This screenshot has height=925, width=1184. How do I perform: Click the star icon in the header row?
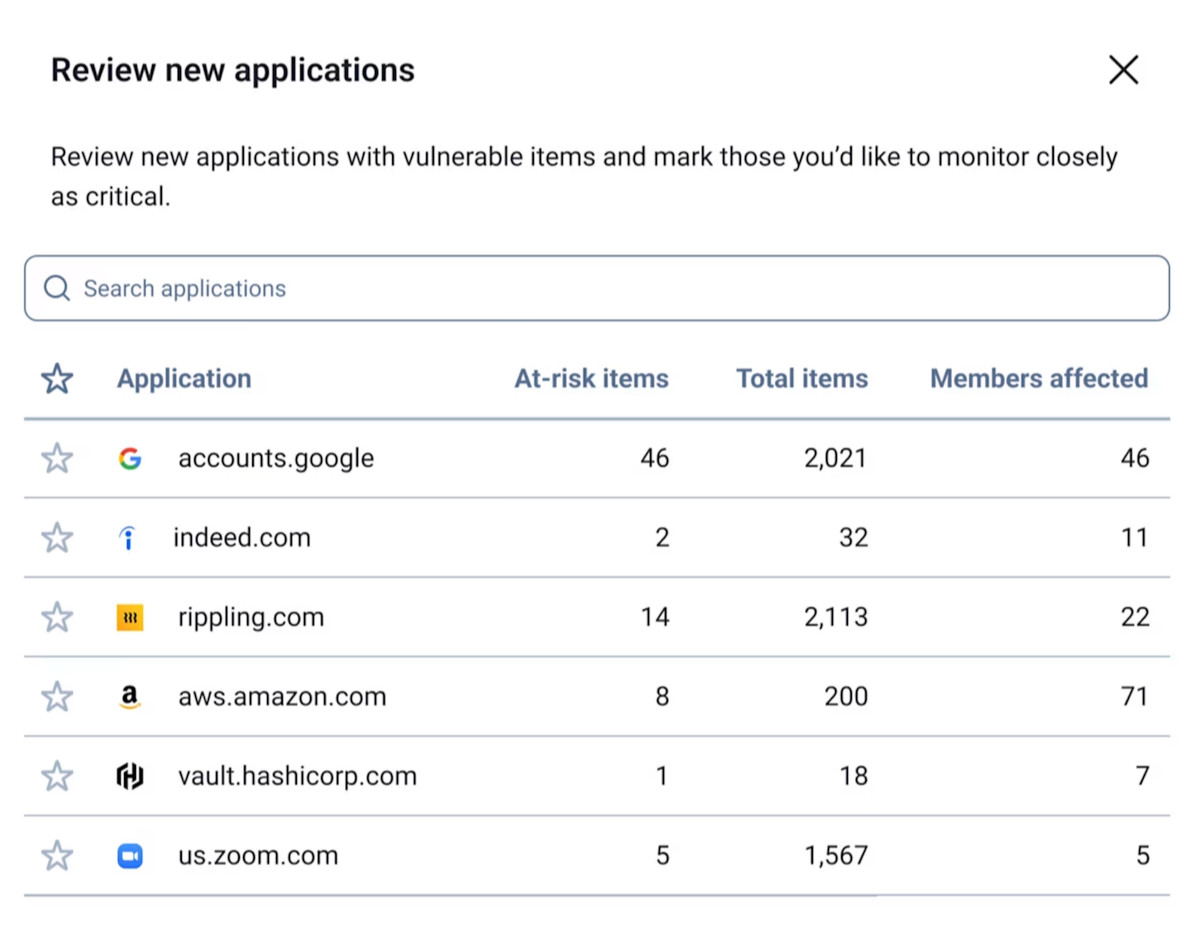tap(57, 378)
